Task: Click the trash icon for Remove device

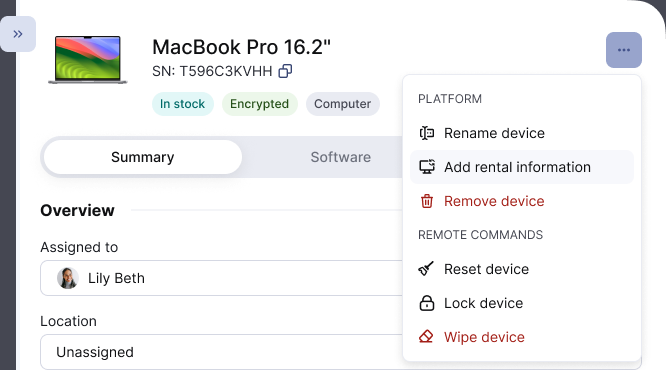Action: click(x=426, y=201)
